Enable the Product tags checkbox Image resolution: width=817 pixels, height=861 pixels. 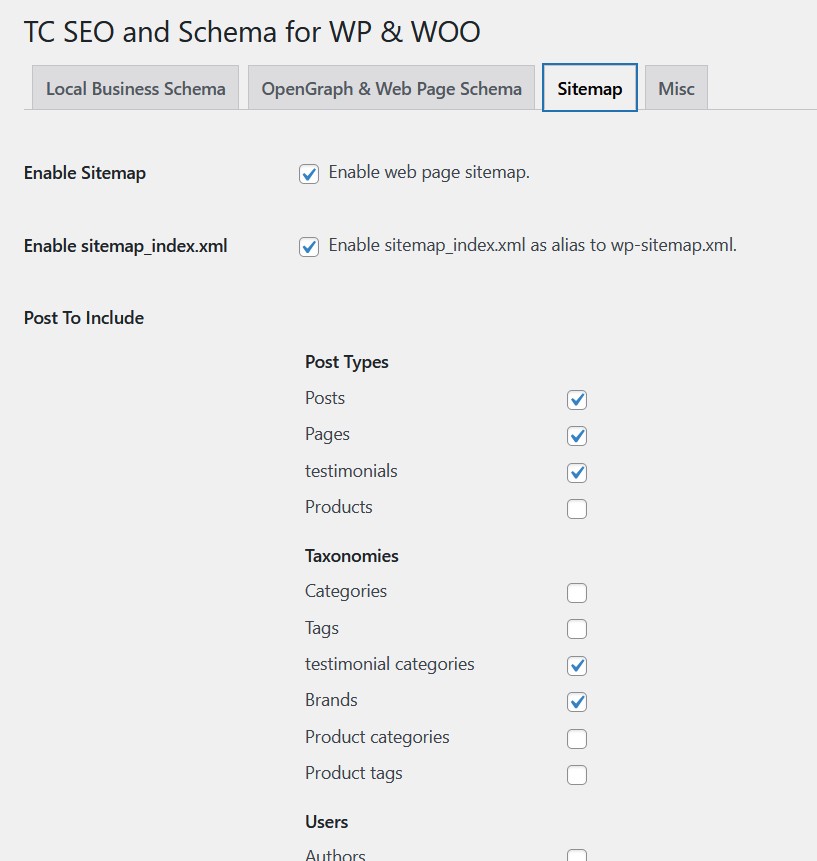click(x=576, y=774)
